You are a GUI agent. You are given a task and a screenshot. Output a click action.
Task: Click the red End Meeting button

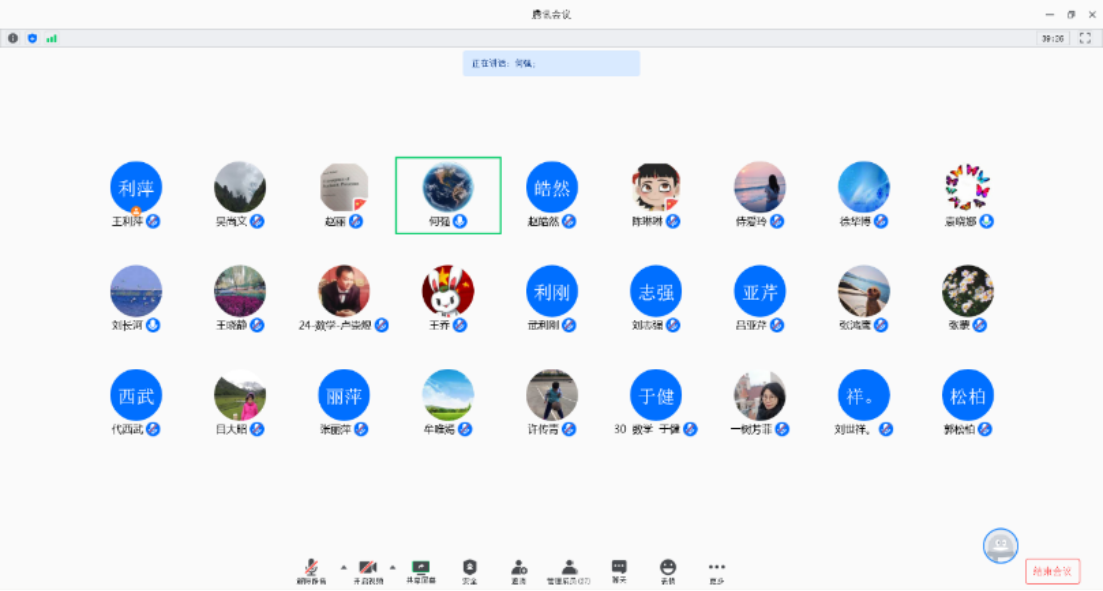coord(1052,572)
